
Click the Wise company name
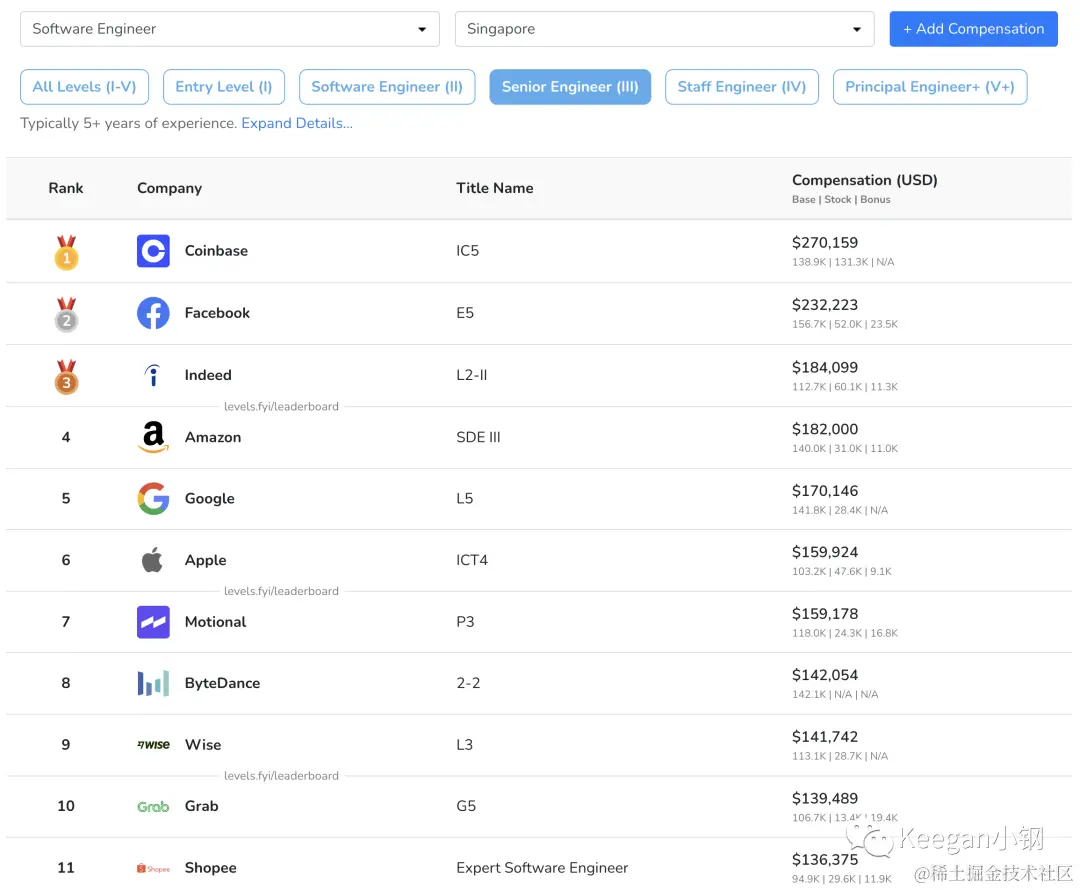(x=203, y=745)
